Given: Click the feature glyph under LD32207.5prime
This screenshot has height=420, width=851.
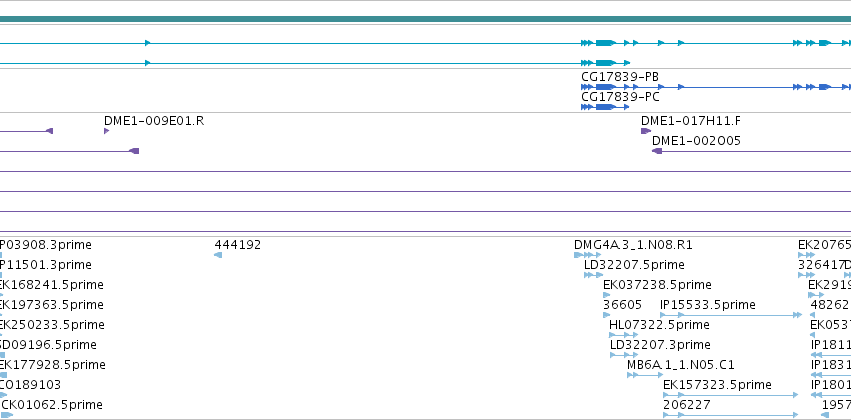Looking at the screenshot, I should click(594, 275).
